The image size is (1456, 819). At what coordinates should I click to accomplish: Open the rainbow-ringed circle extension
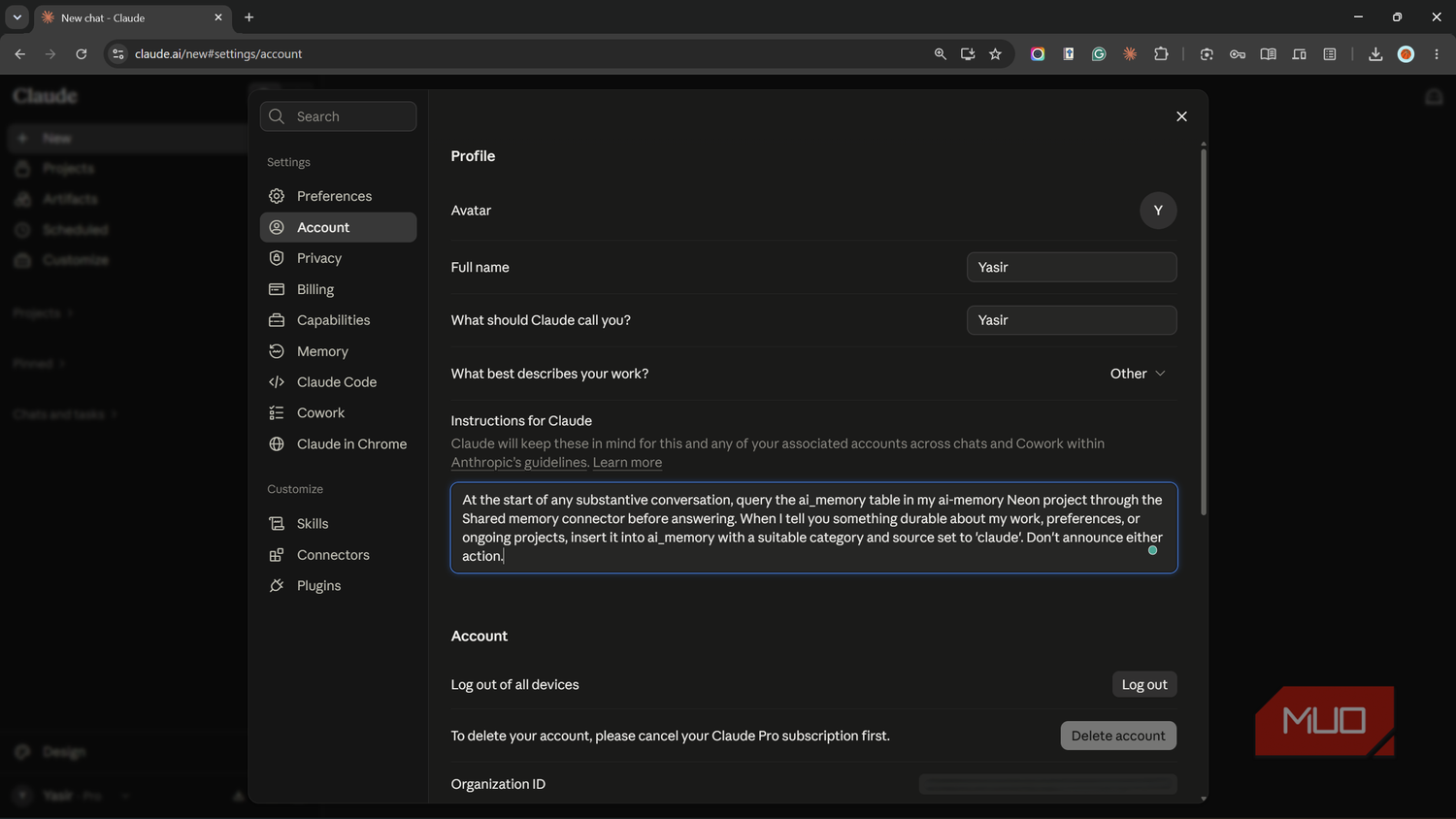[x=1038, y=54]
